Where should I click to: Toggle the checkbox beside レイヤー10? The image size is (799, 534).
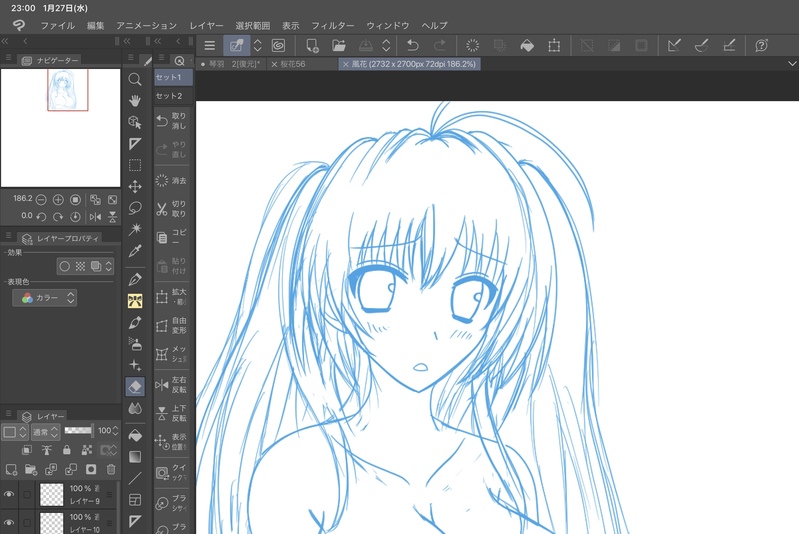coord(27,523)
